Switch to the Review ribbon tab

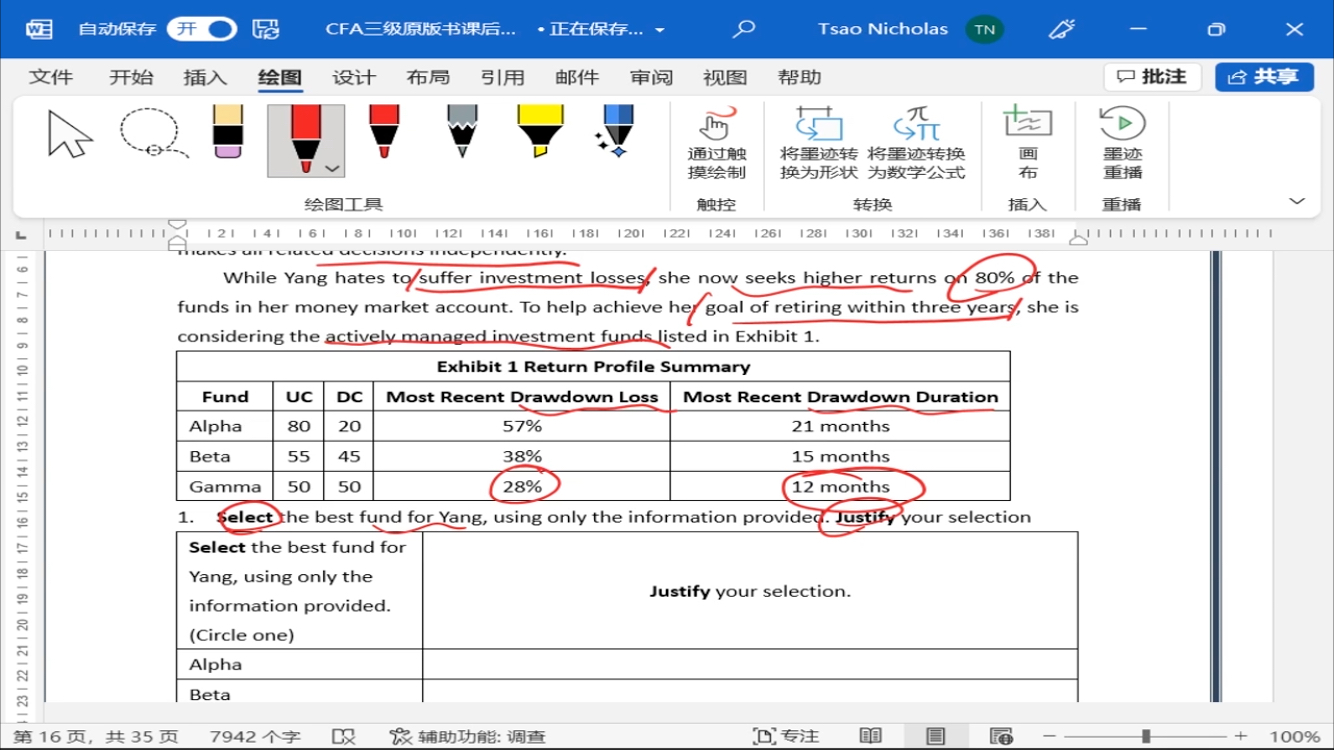(x=651, y=77)
